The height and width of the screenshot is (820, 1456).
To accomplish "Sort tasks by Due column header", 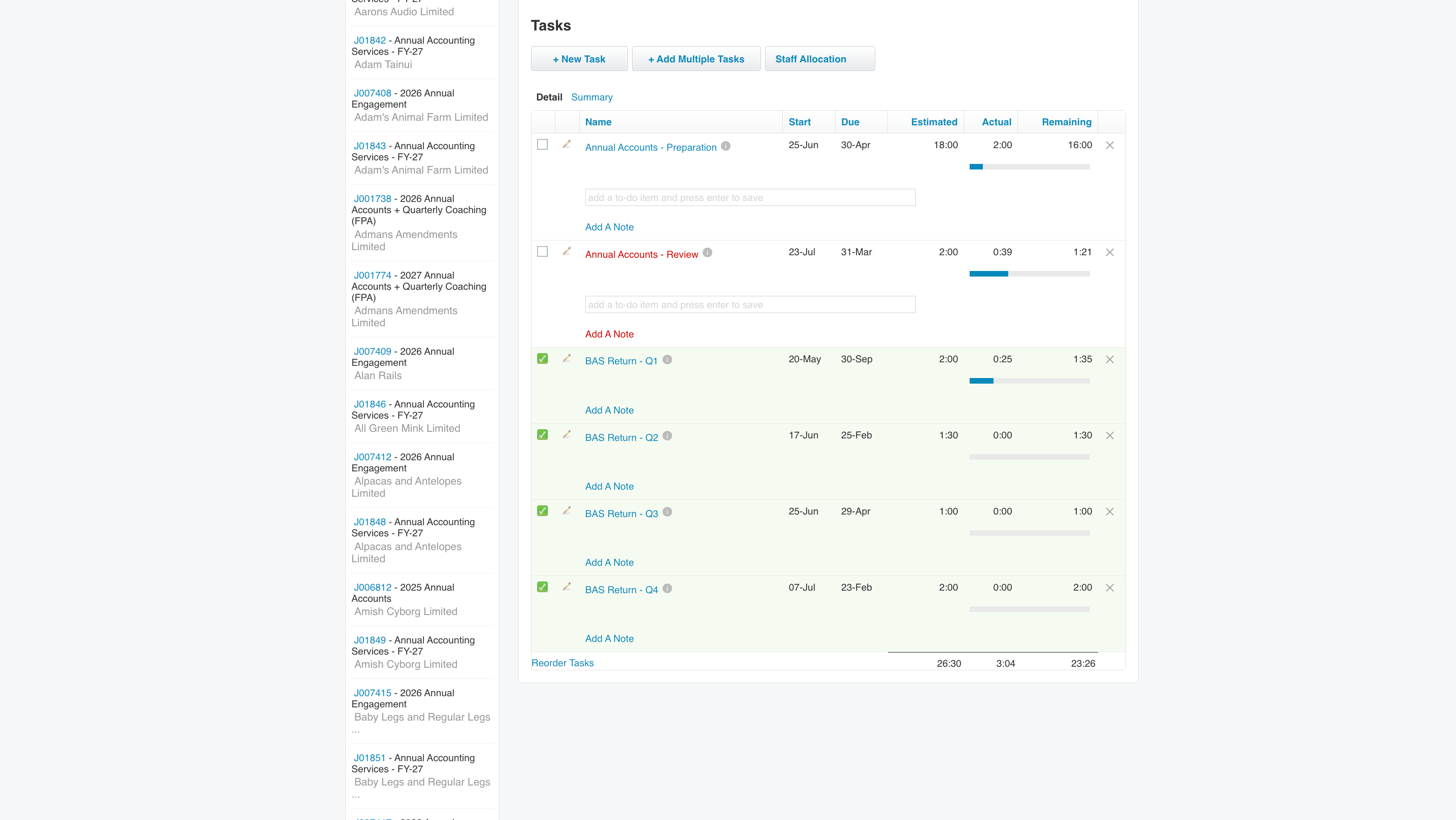I will pyautogui.click(x=849, y=122).
